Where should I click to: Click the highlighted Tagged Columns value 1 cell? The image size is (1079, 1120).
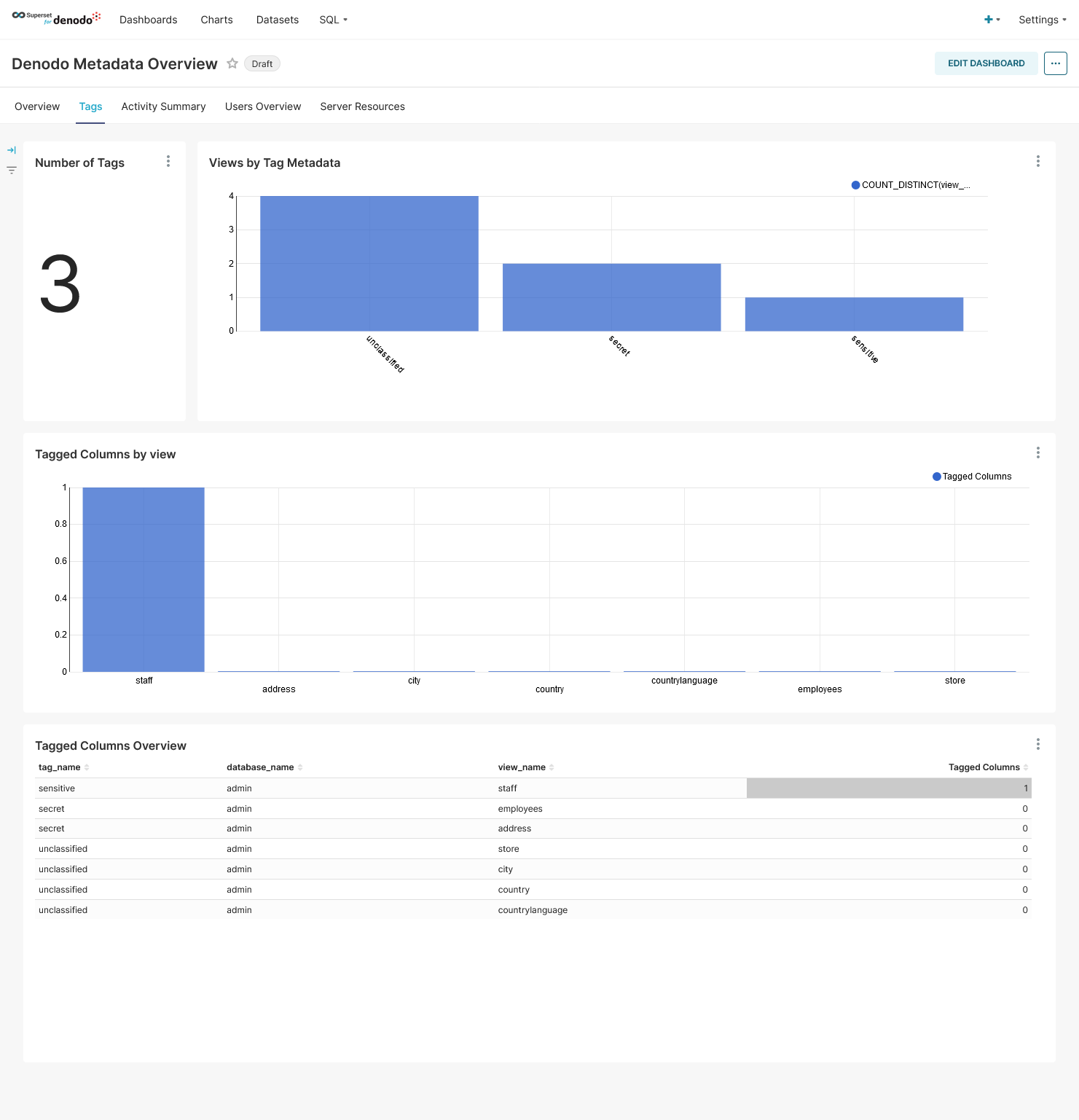889,788
